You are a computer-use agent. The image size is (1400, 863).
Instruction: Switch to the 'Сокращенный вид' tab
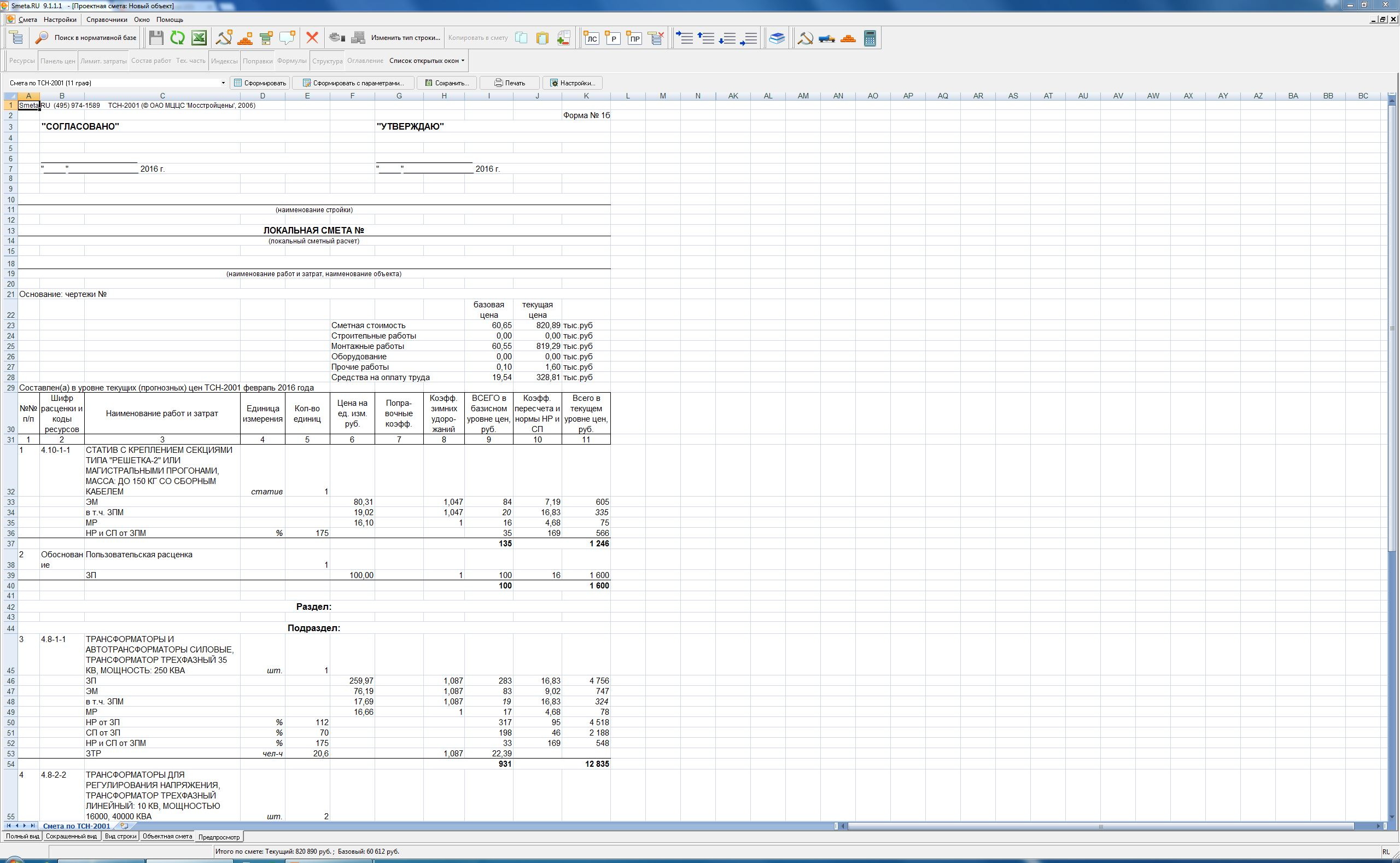pos(71,836)
